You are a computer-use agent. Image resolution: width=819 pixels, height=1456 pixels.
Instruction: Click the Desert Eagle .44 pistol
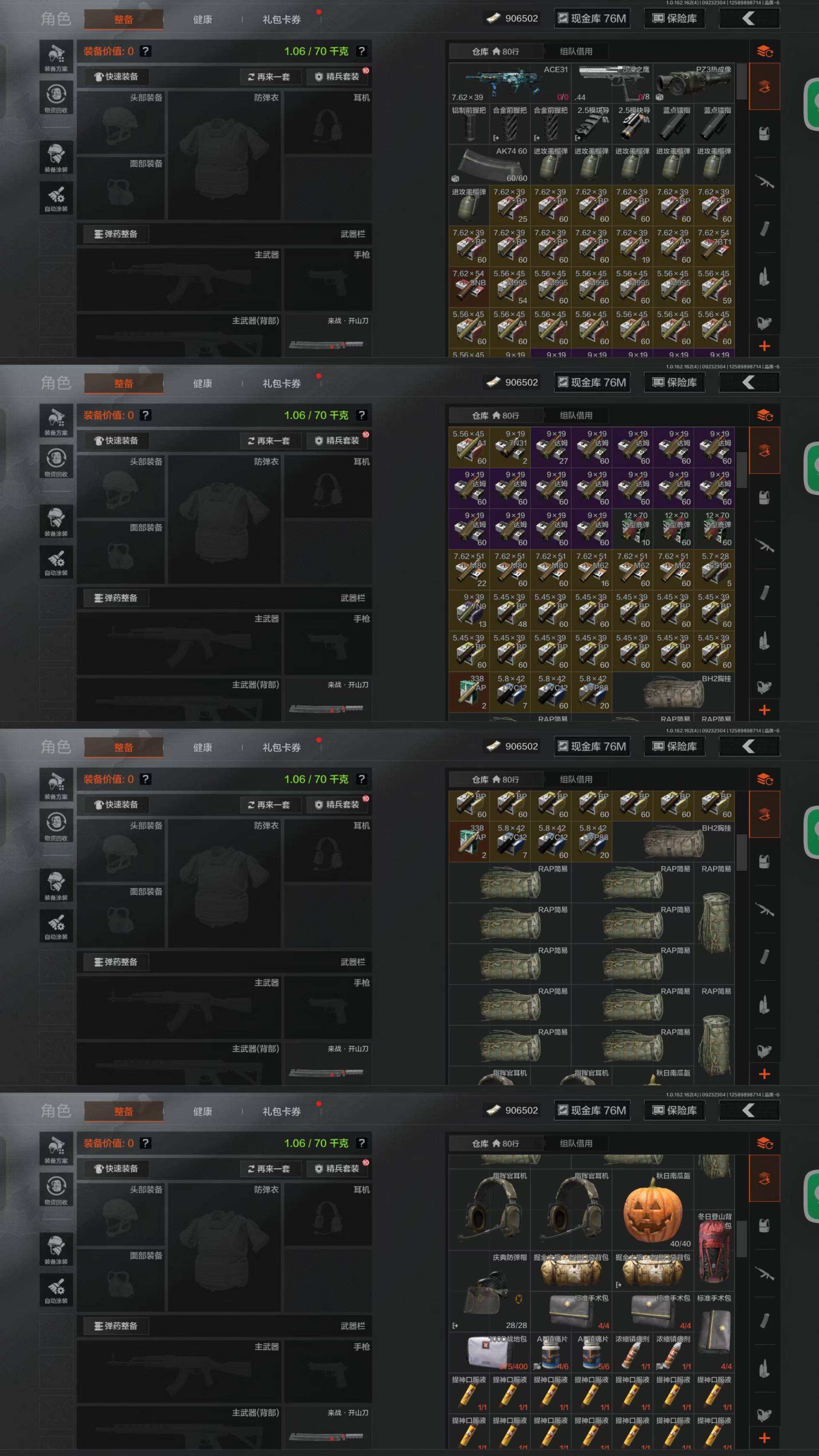tap(612, 82)
